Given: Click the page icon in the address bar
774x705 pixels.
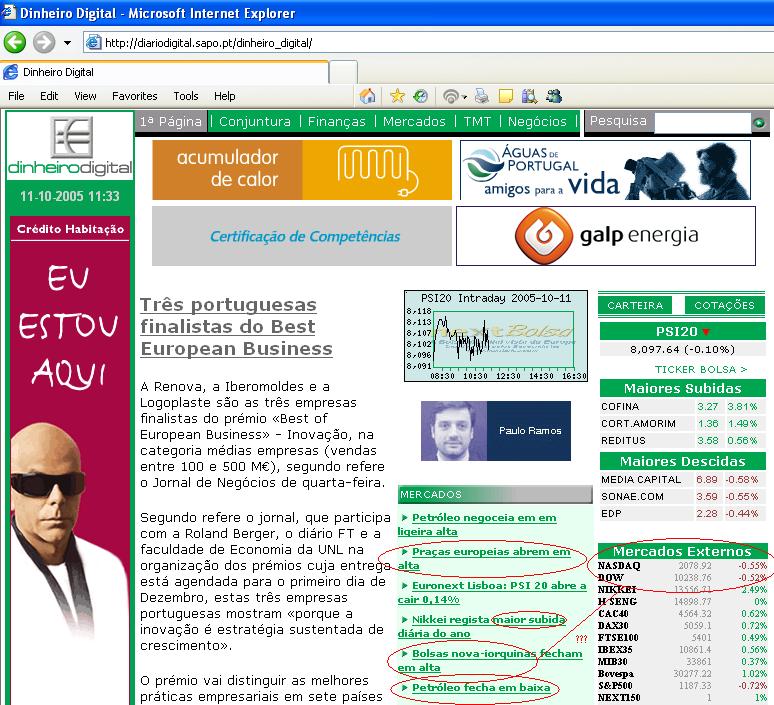Looking at the screenshot, I should coord(94,42).
